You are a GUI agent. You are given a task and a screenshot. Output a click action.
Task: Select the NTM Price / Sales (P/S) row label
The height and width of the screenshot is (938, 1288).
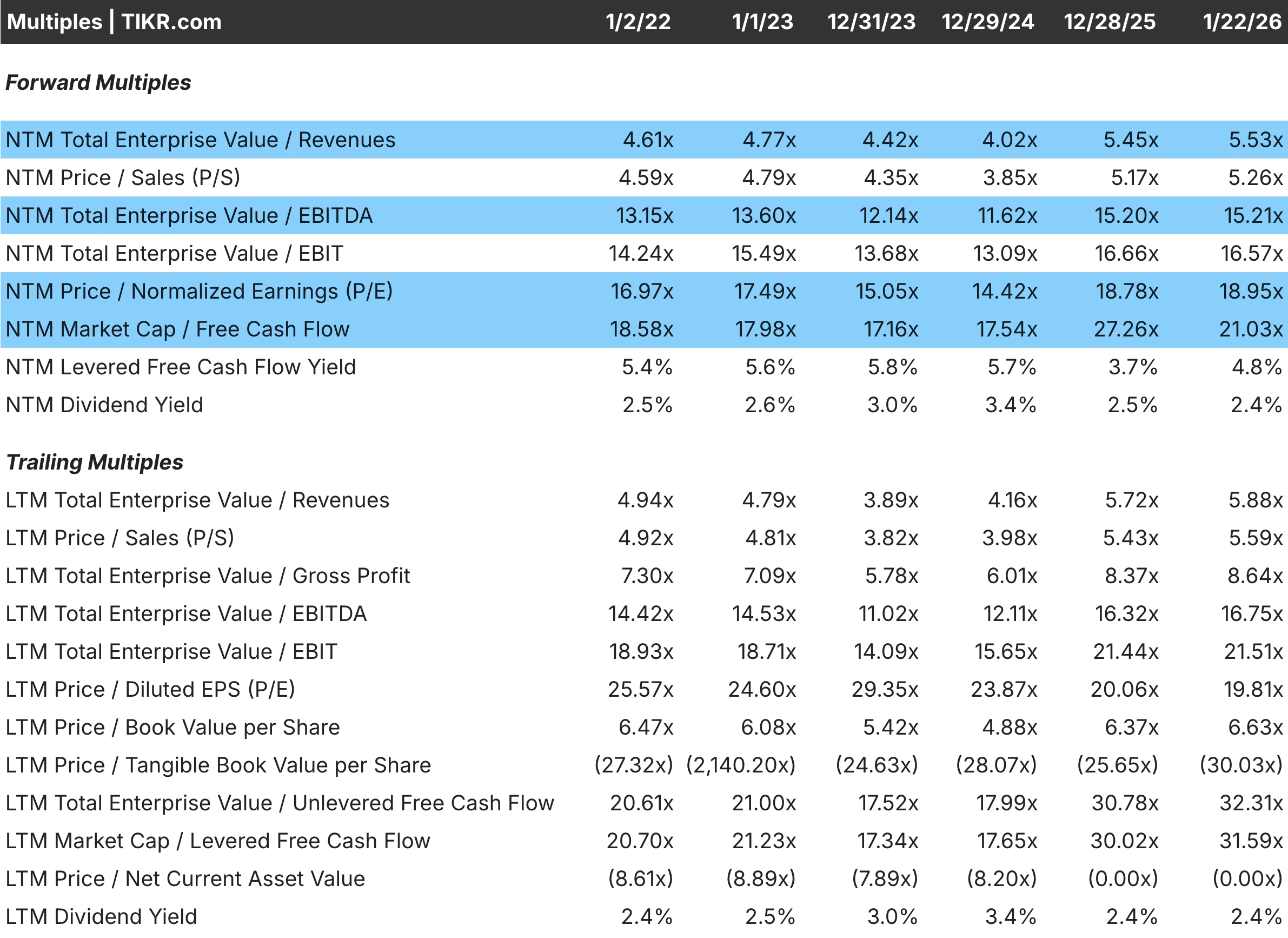click(123, 178)
